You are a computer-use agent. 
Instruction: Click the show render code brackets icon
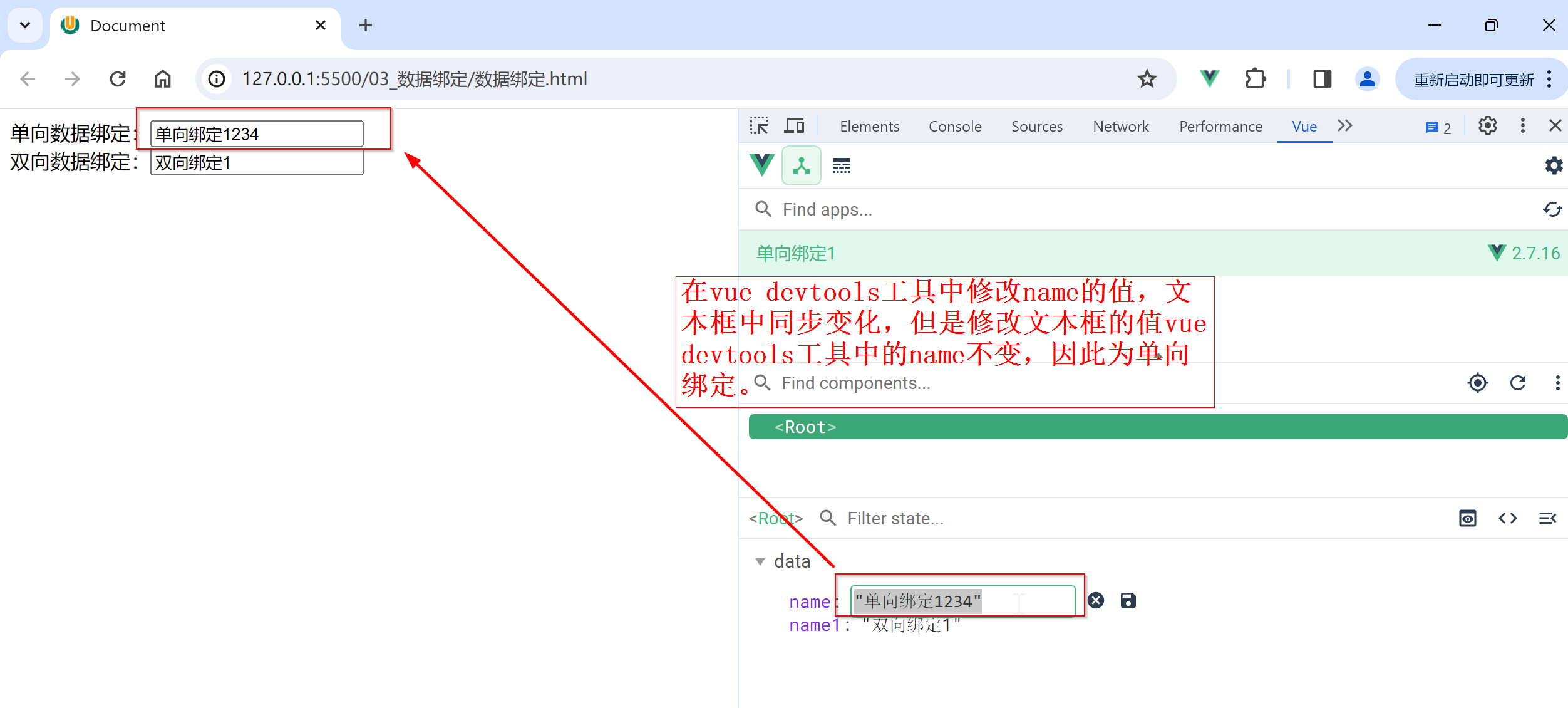(1507, 518)
